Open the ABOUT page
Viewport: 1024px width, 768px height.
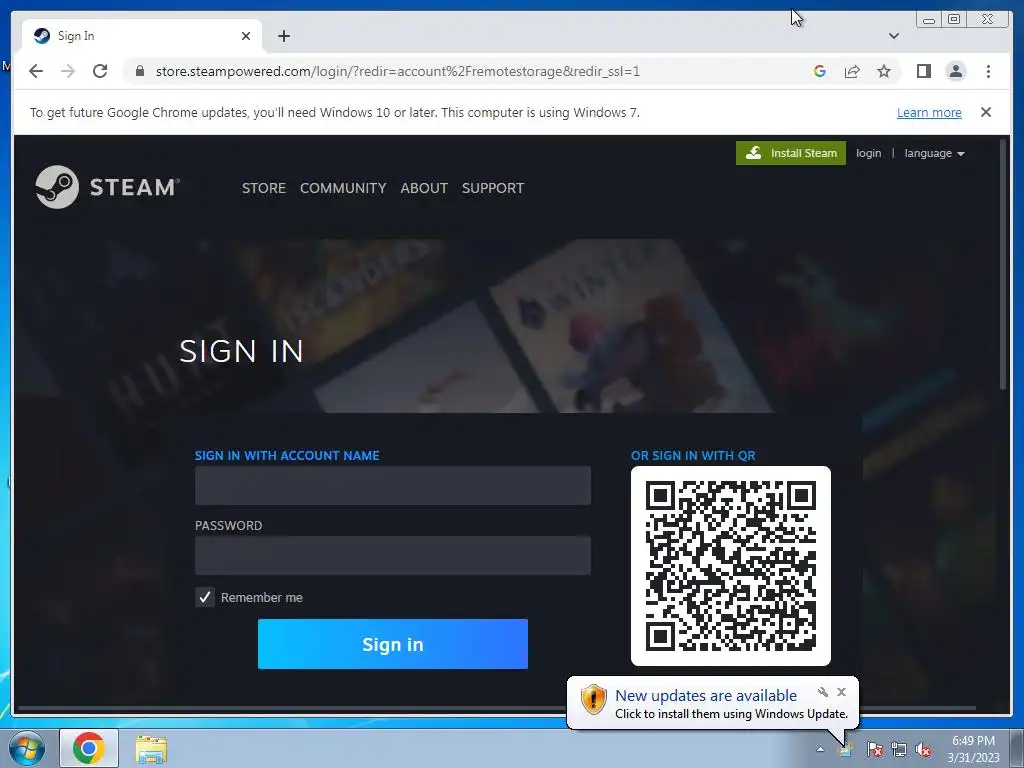[x=424, y=188]
